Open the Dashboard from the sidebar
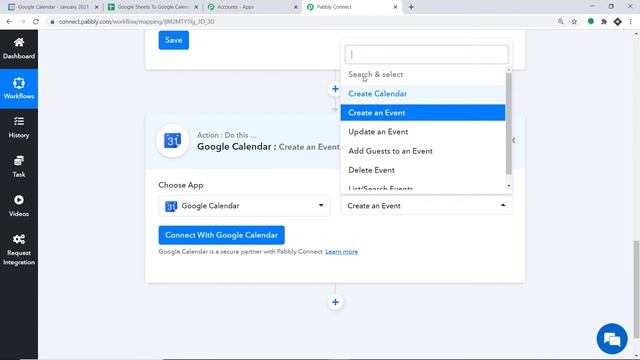This screenshot has height=360, width=640. [x=19, y=48]
